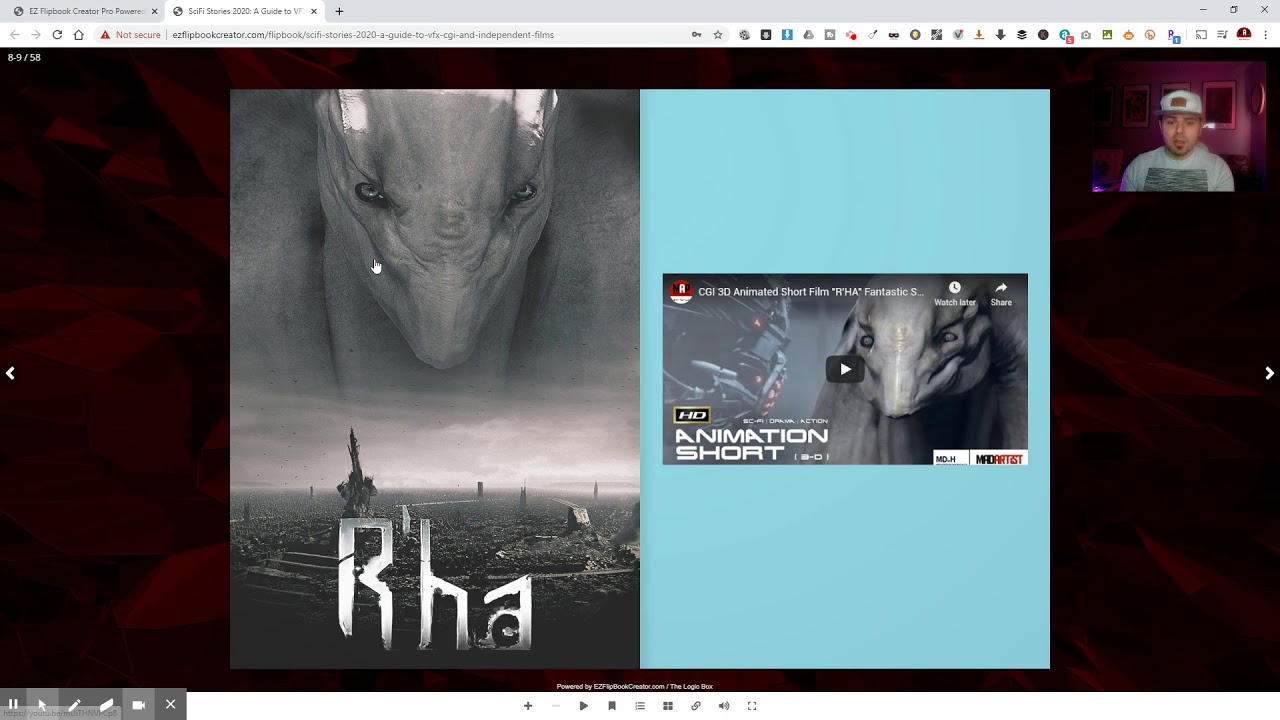Show the page thumbnails grid

pos(668,706)
